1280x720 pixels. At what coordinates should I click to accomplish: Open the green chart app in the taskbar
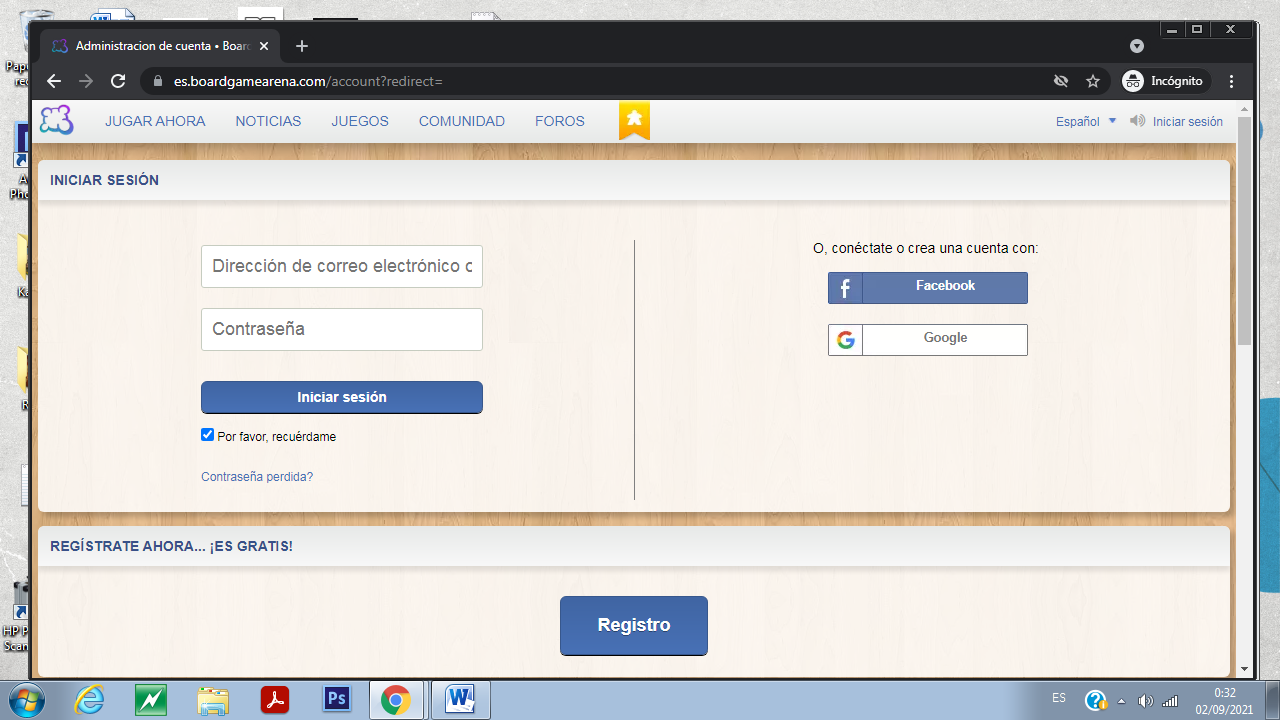pos(151,700)
